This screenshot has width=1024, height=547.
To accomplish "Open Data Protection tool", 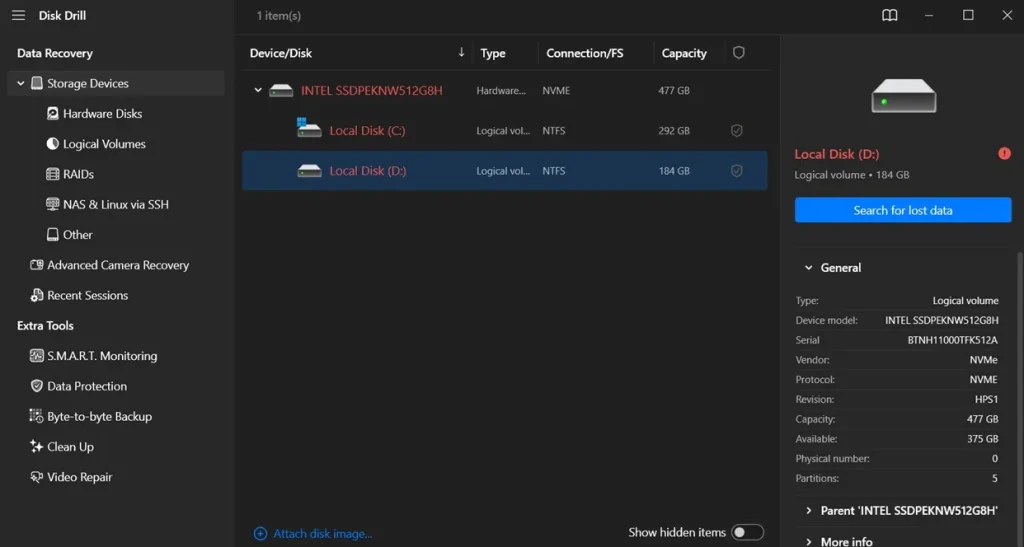I will [x=87, y=386].
